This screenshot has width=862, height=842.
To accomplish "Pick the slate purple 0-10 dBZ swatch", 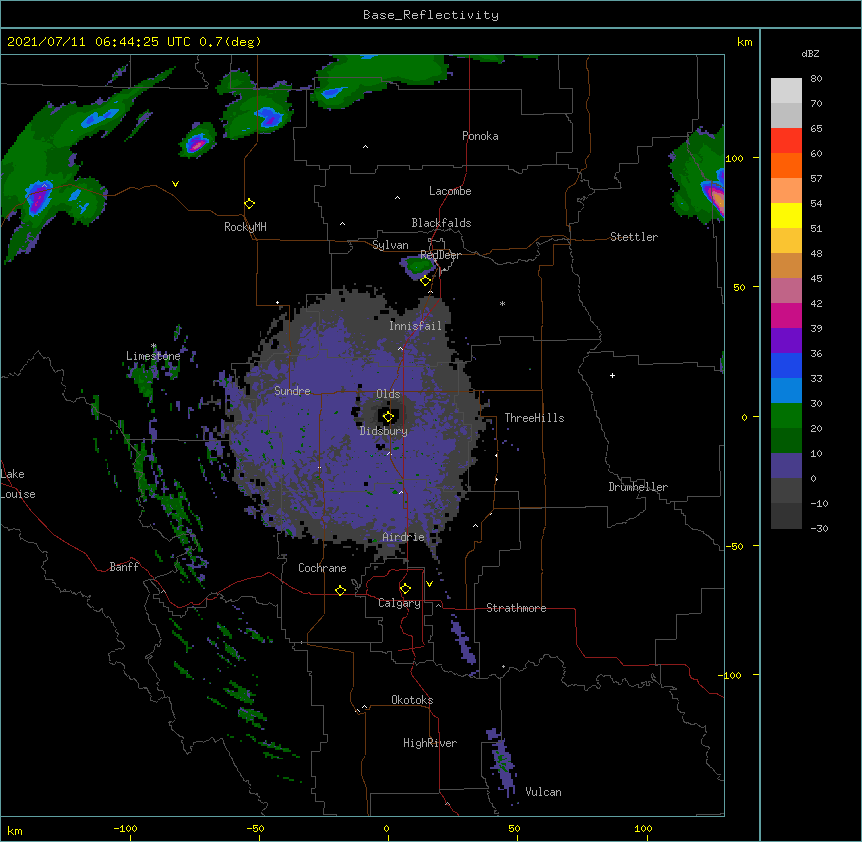I will (786, 466).
